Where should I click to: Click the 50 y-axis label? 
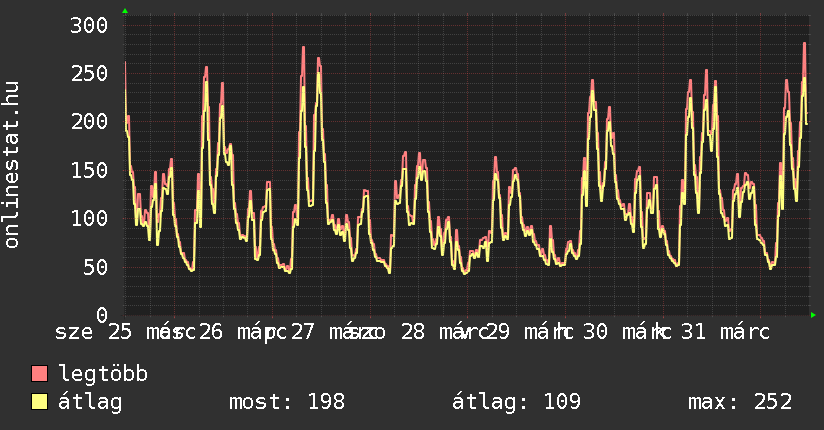pyautogui.click(x=94, y=267)
